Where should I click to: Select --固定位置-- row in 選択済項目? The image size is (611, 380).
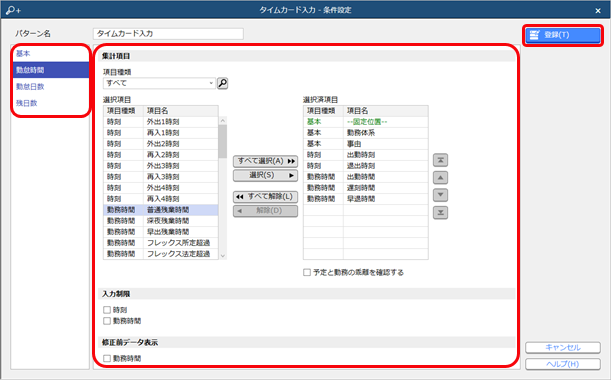(366, 122)
